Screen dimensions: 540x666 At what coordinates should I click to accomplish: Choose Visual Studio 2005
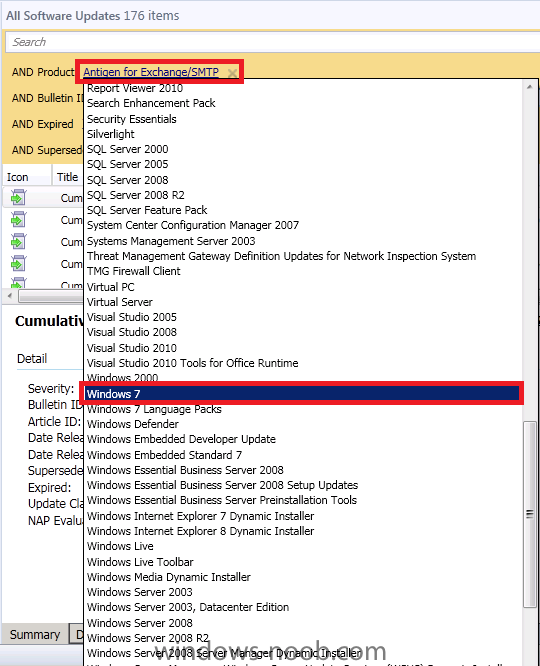point(132,317)
